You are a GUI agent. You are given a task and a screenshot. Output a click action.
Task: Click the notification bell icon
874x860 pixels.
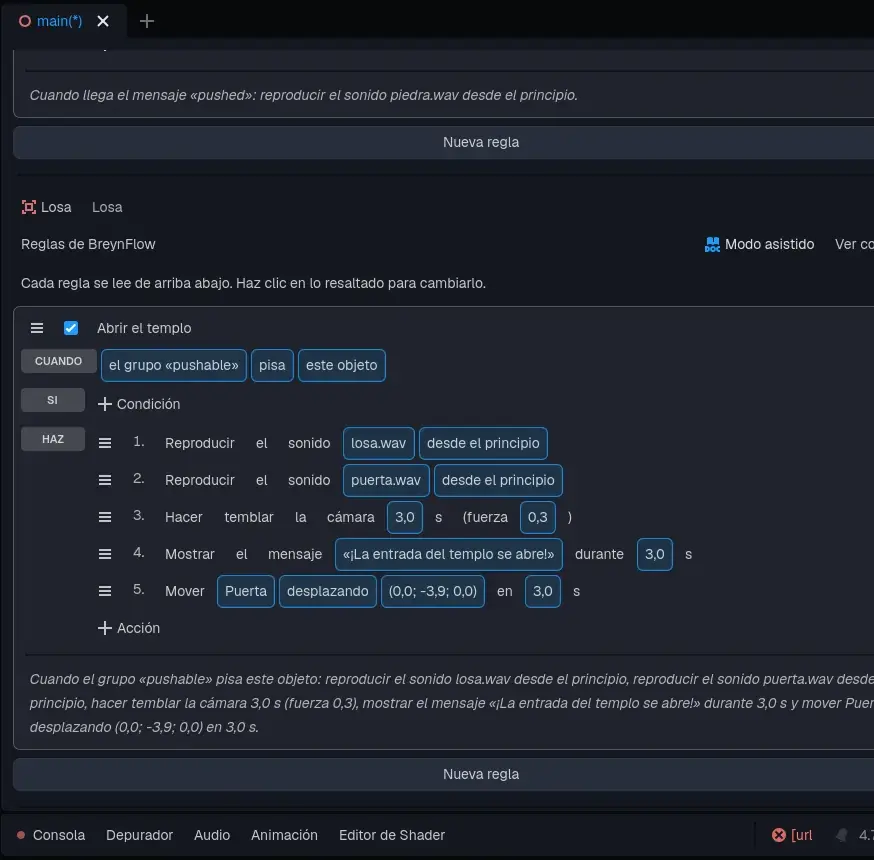coord(842,835)
